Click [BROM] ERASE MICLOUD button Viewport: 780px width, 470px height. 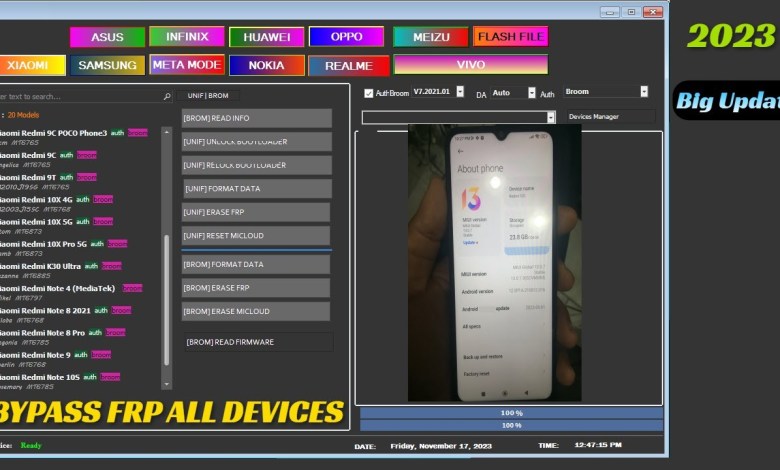pyautogui.click(x=256, y=311)
